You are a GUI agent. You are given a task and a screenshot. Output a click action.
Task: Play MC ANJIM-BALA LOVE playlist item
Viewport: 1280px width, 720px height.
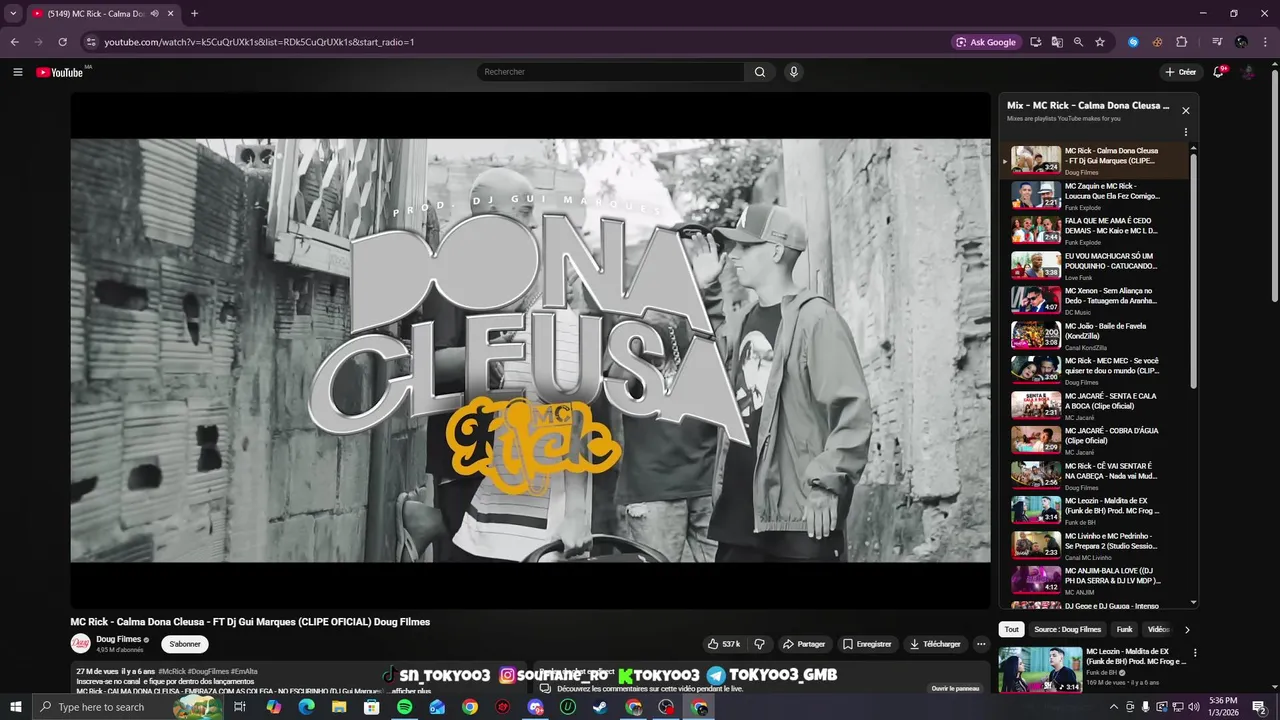[1095, 580]
